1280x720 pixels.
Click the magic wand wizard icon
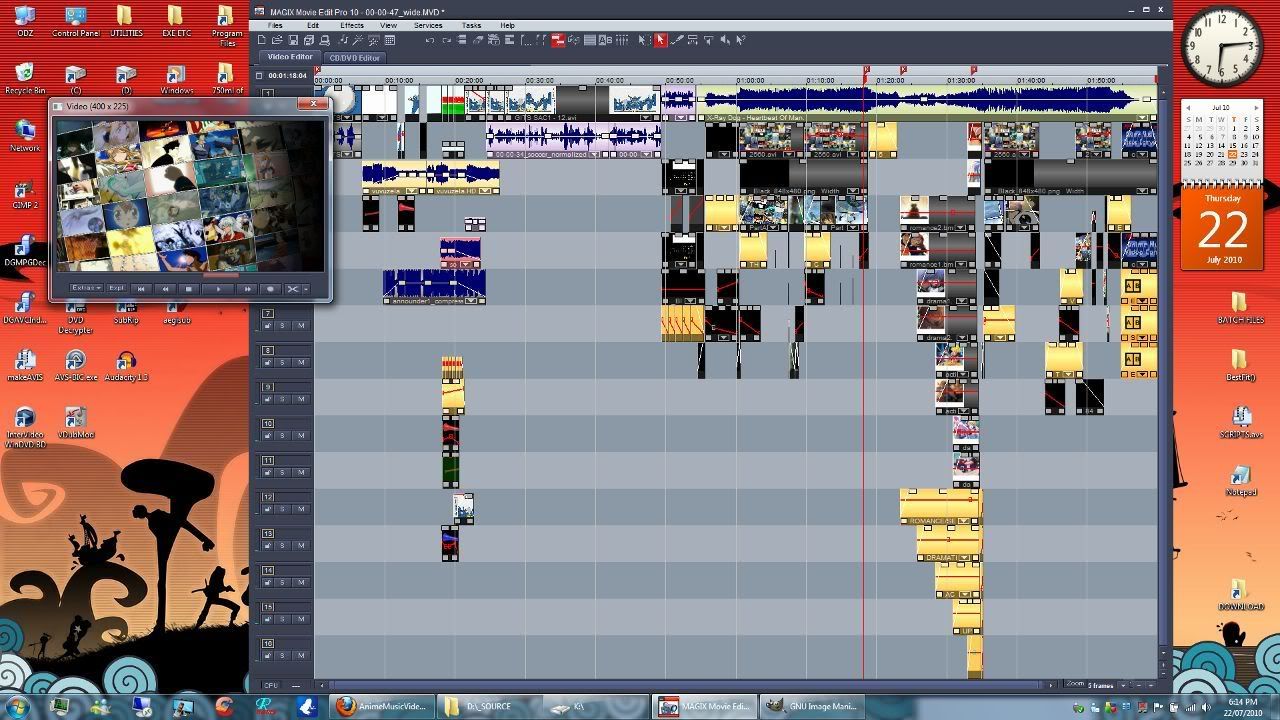(357, 40)
